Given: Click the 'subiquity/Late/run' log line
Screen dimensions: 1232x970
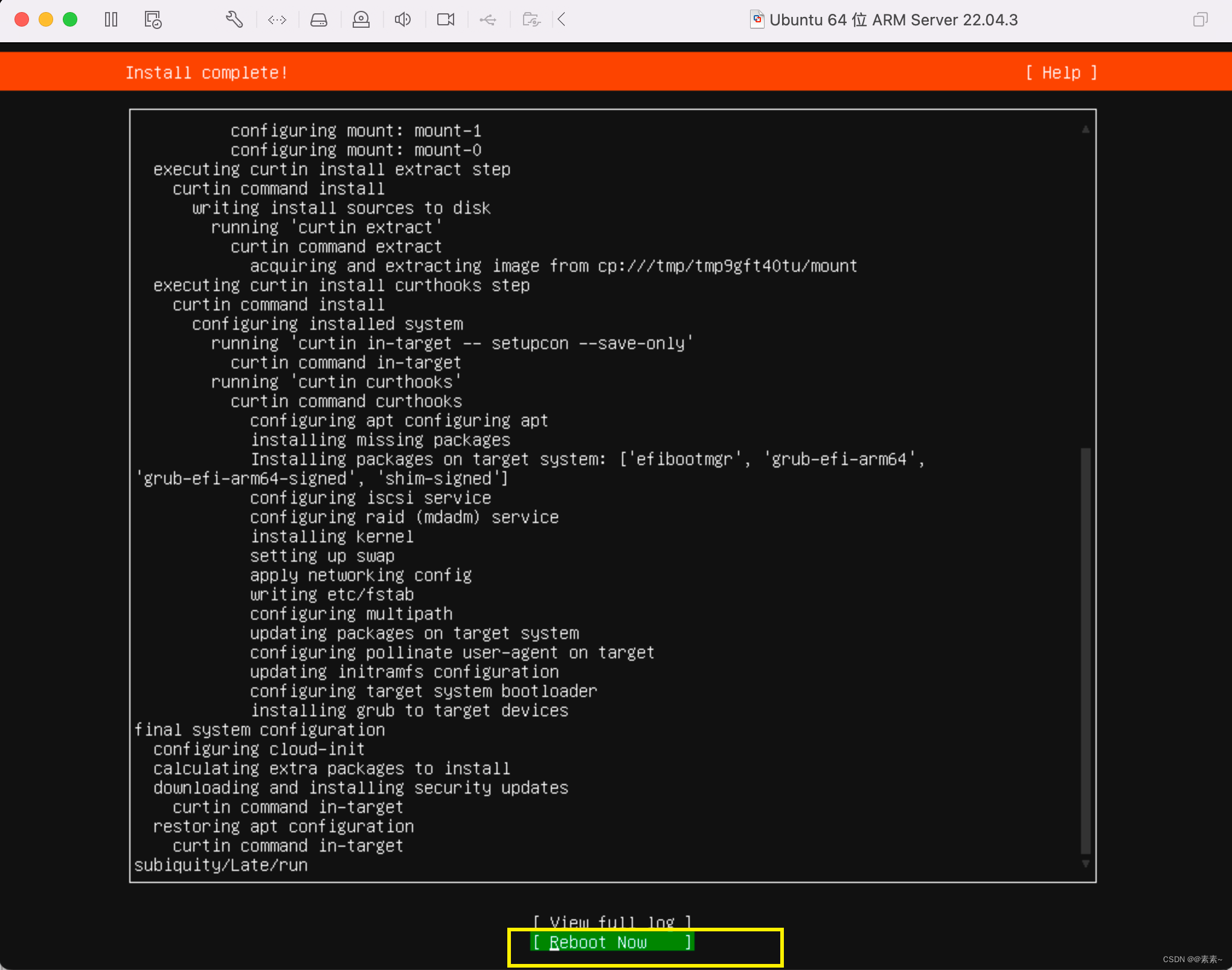Looking at the screenshot, I should (221, 865).
